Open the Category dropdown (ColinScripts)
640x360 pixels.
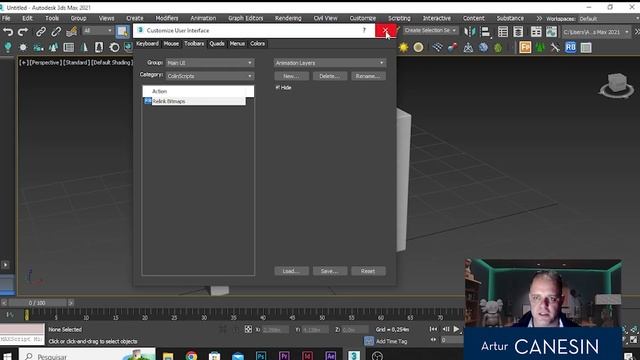[210, 76]
